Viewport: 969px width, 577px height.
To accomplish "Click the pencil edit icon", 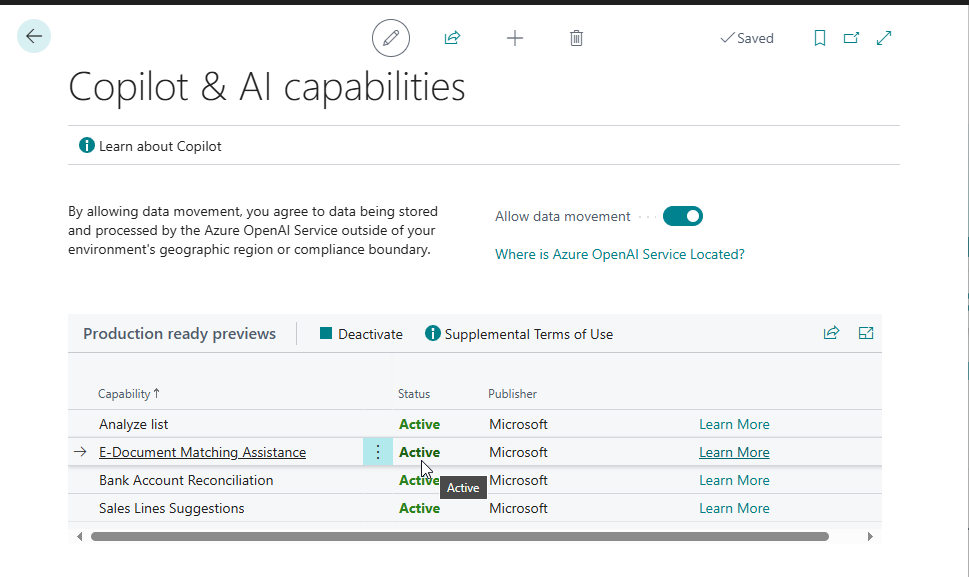I will click(391, 38).
